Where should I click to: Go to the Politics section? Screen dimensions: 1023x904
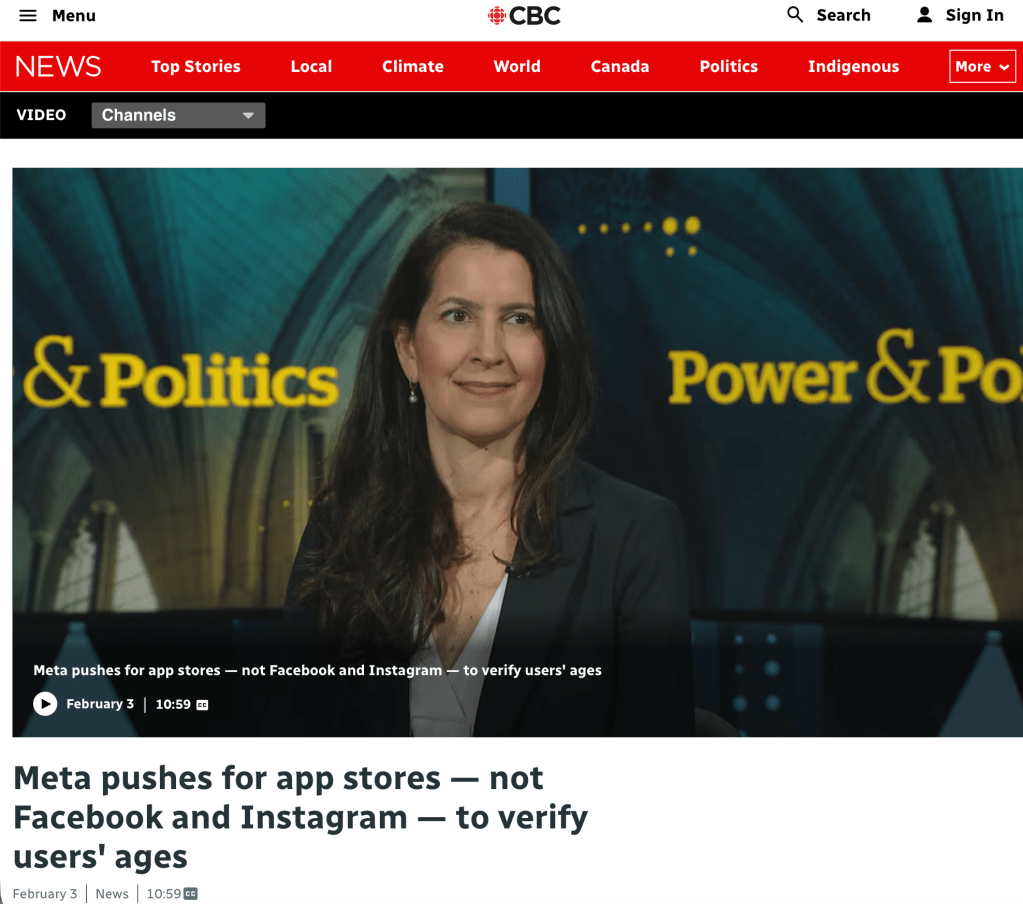(x=729, y=67)
